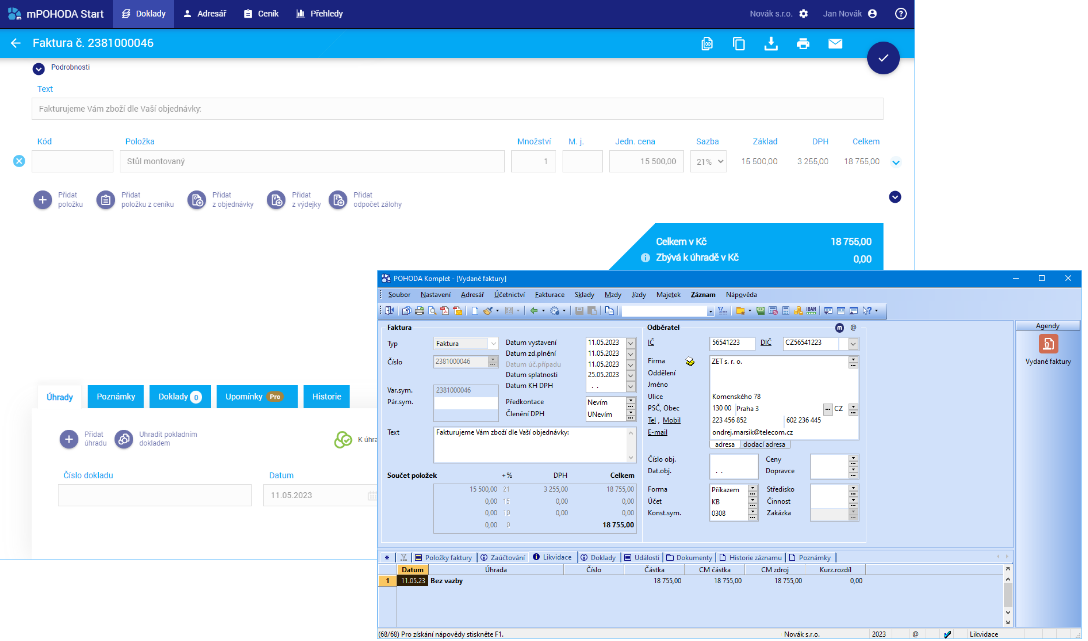1088x641 pixels.
Task: Expand the round chevron below item row
Action: click(895, 197)
